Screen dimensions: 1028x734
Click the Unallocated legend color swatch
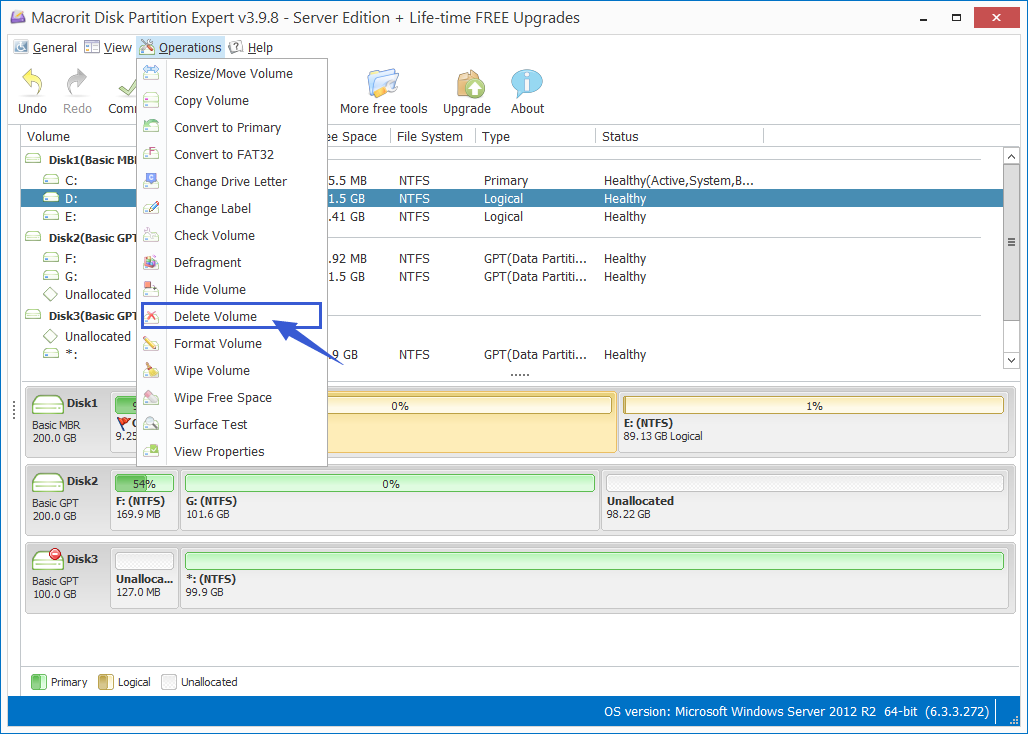(x=169, y=682)
